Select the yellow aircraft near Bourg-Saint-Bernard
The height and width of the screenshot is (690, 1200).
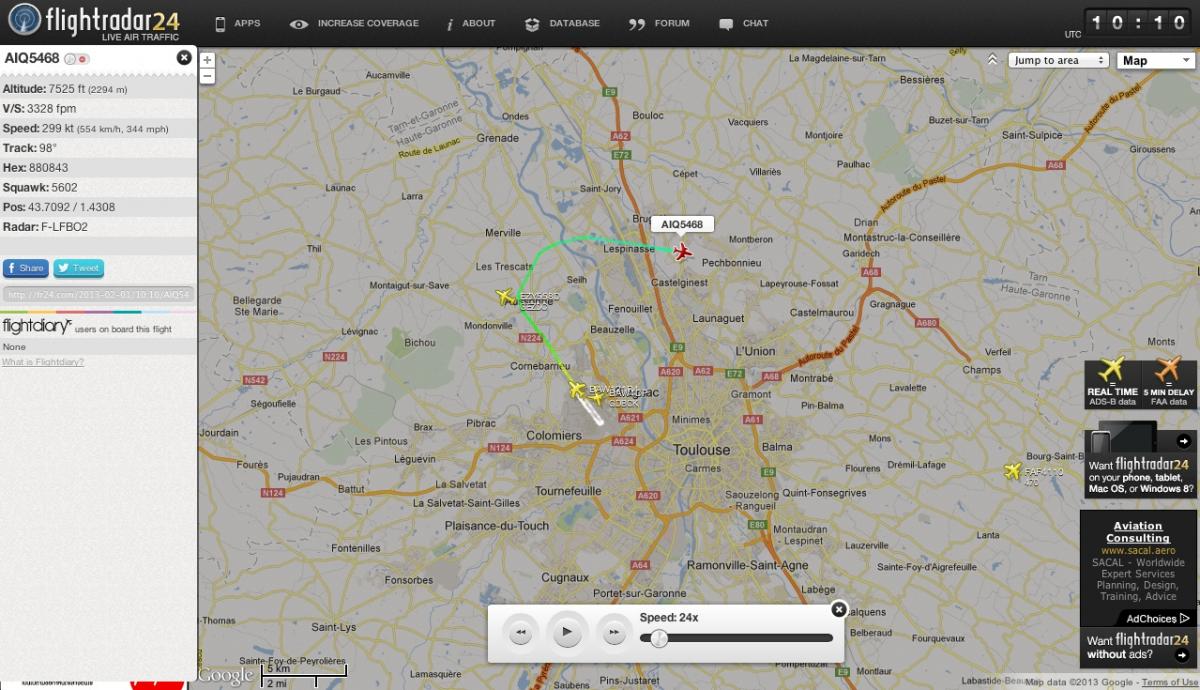click(1012, 471)
